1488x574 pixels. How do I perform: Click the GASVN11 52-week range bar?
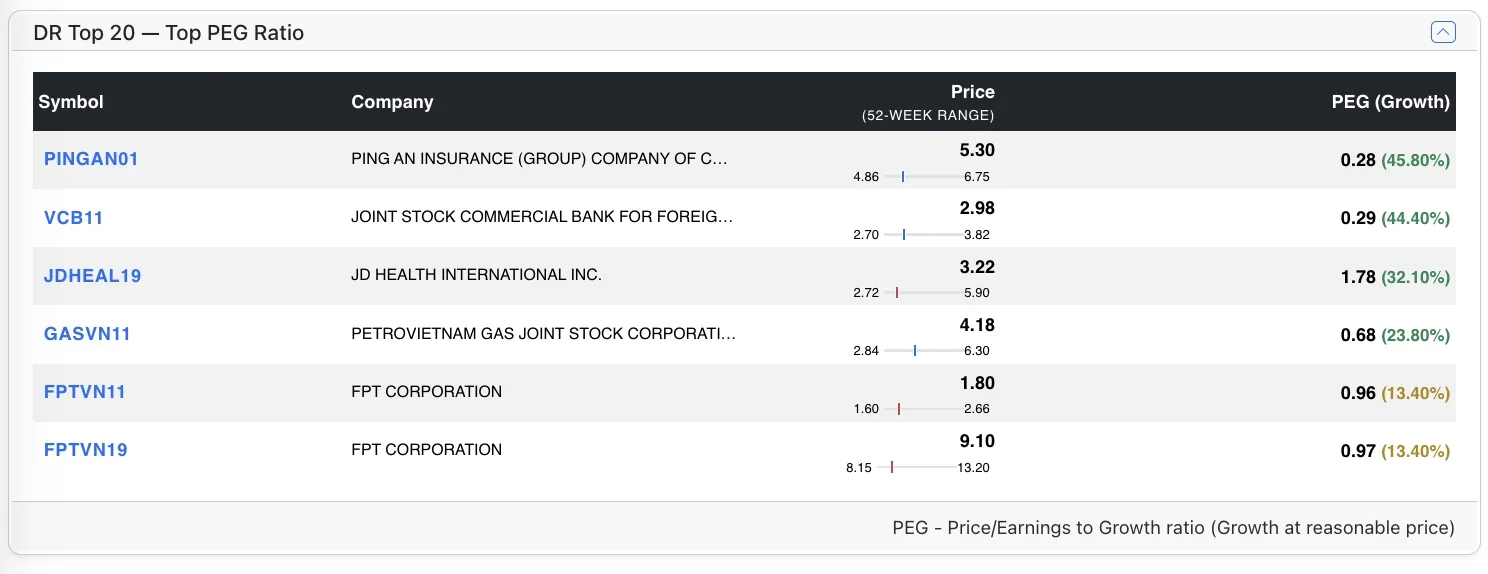click(922, 350)
